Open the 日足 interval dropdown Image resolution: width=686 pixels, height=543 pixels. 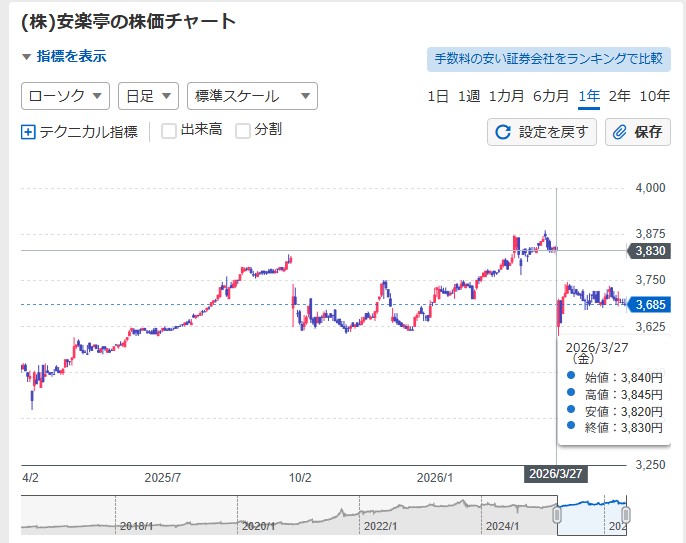[x=148, y=96]
